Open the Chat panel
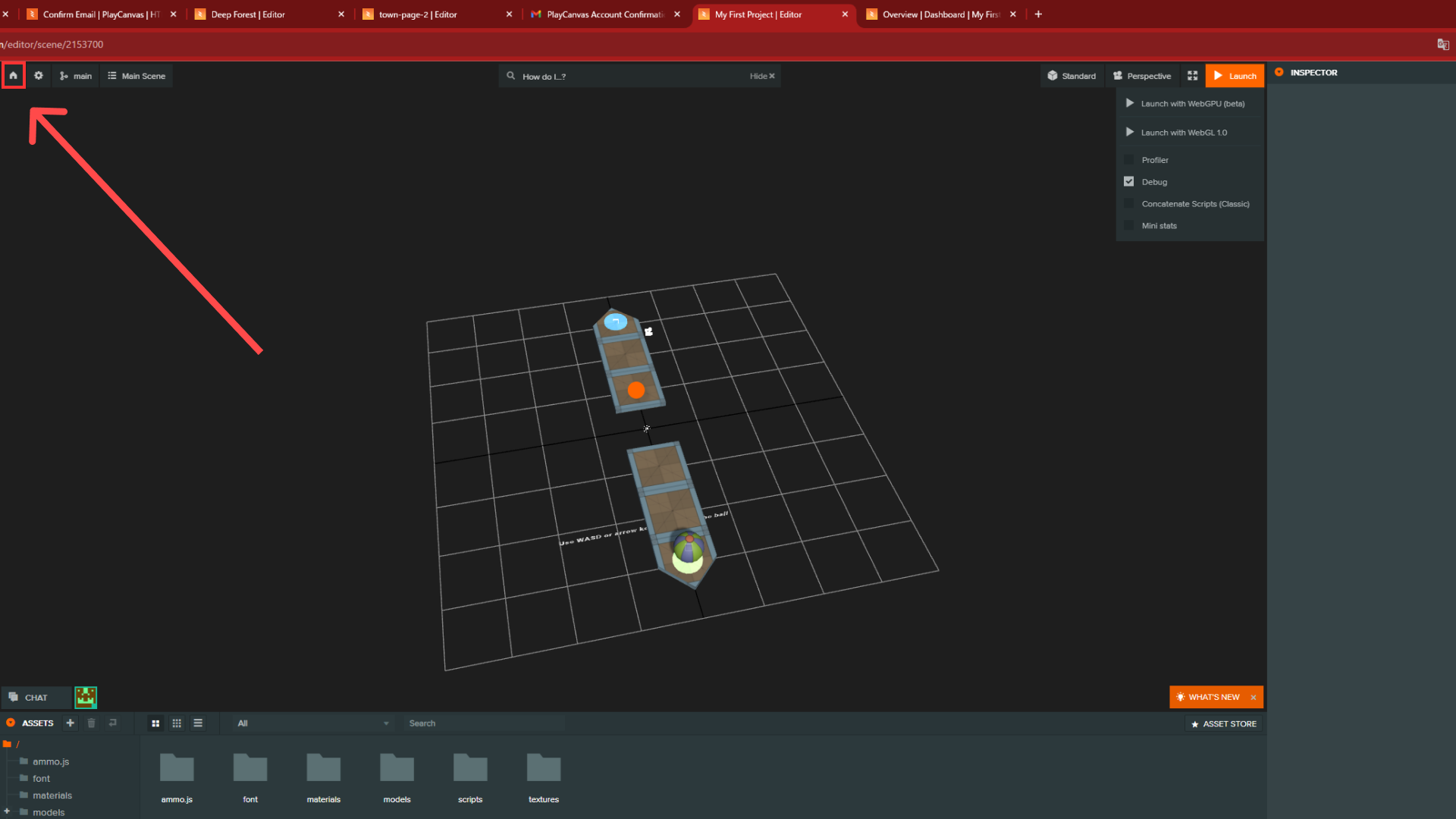Viewport: 1456px width, 819px height. coord(36,698)
